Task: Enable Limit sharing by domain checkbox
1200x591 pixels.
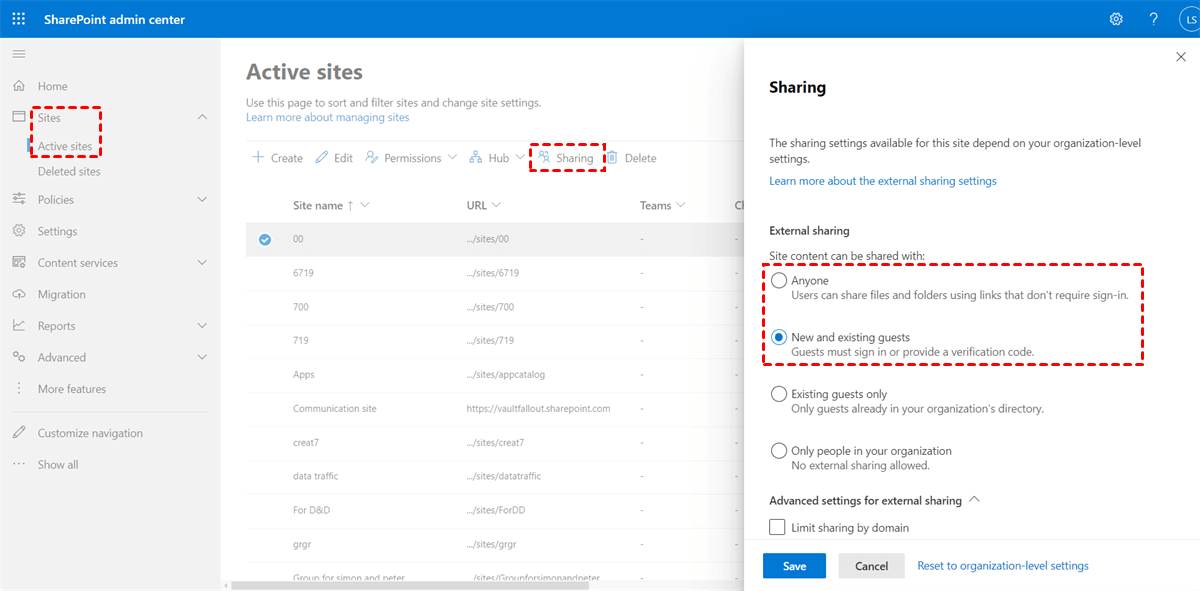Action: [x=777, y=527]
